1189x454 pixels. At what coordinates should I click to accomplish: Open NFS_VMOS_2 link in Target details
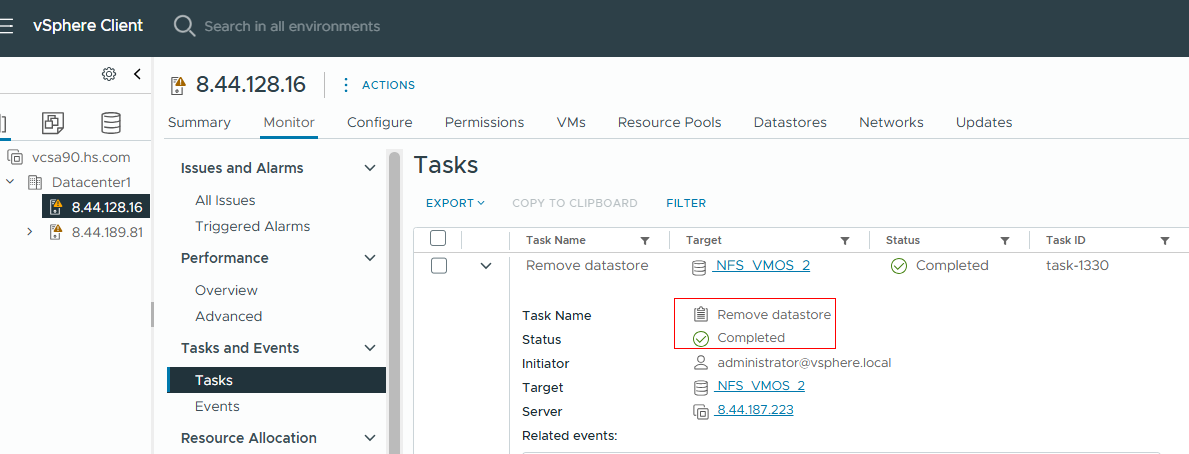(x=760, y=387)
